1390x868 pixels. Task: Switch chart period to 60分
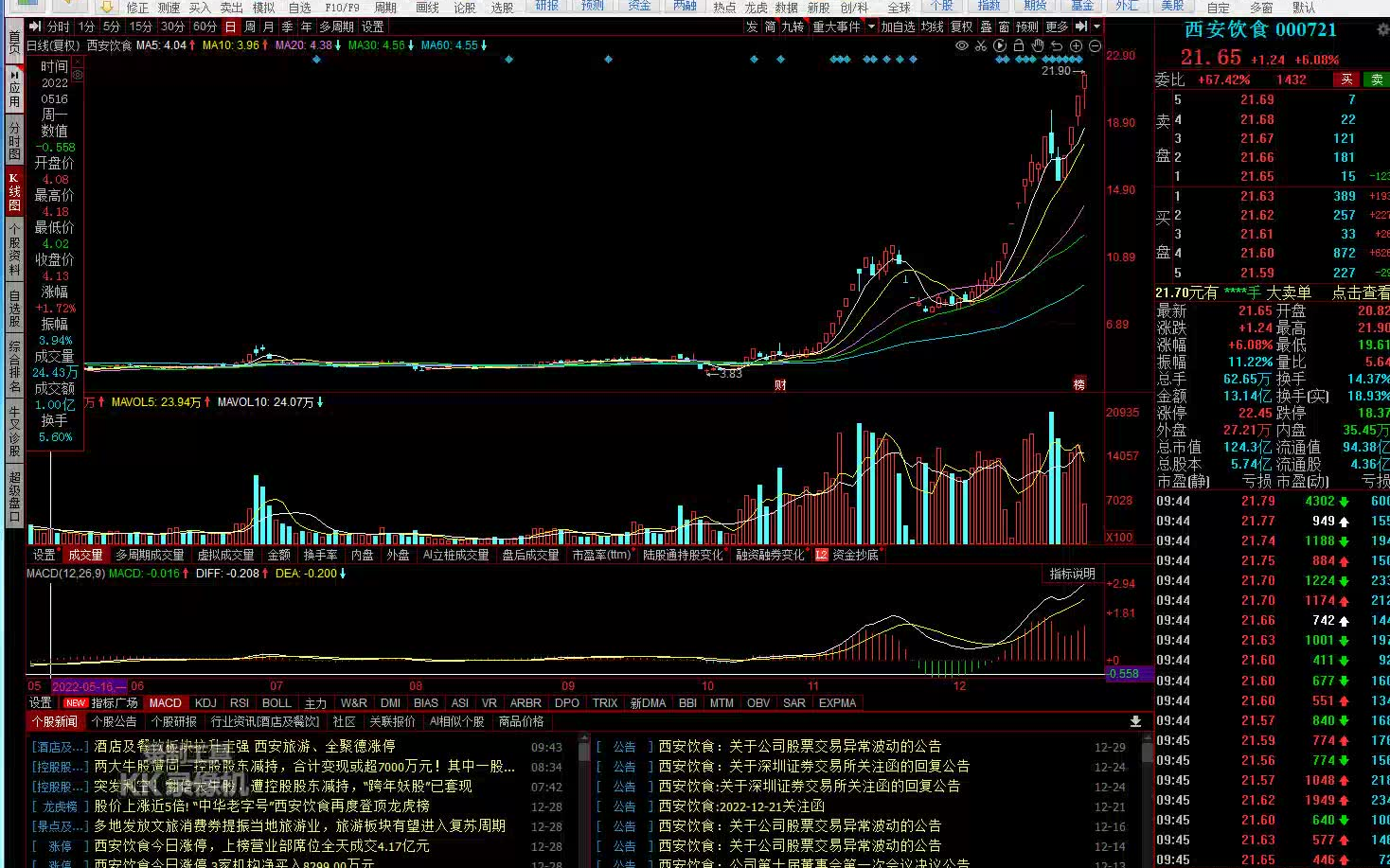coord(205,27)
